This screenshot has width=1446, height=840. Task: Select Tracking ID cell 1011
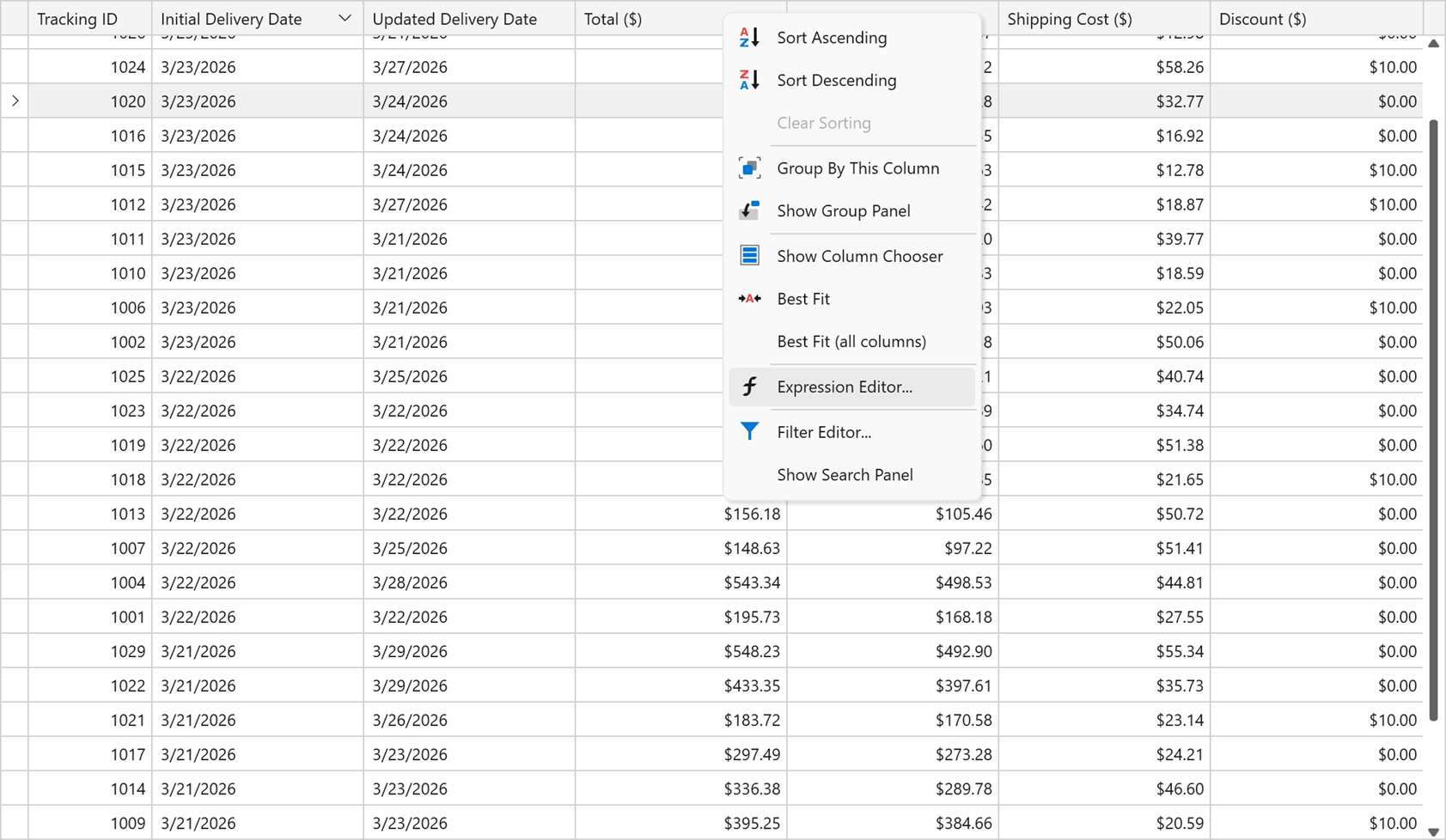tap(90, 239)
